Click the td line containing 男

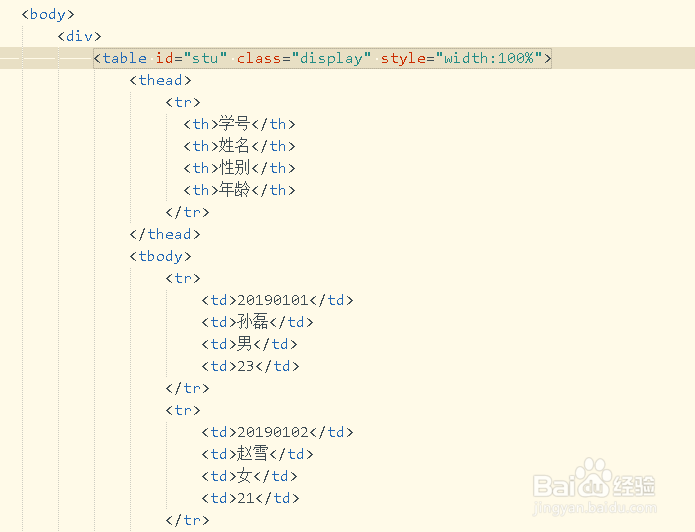click(x=250, y=344)
